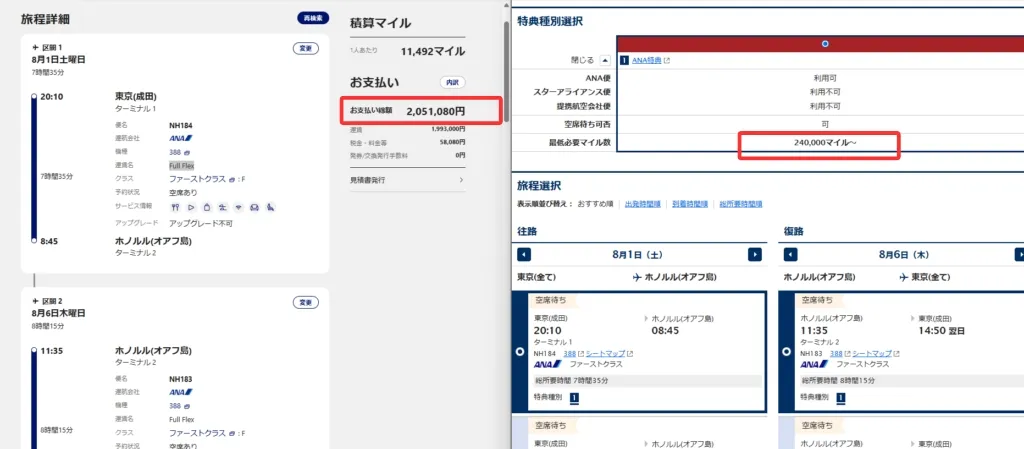Click the 11,492マイル accrued miles value
The image size is (1024, 449).
(433, 51)
